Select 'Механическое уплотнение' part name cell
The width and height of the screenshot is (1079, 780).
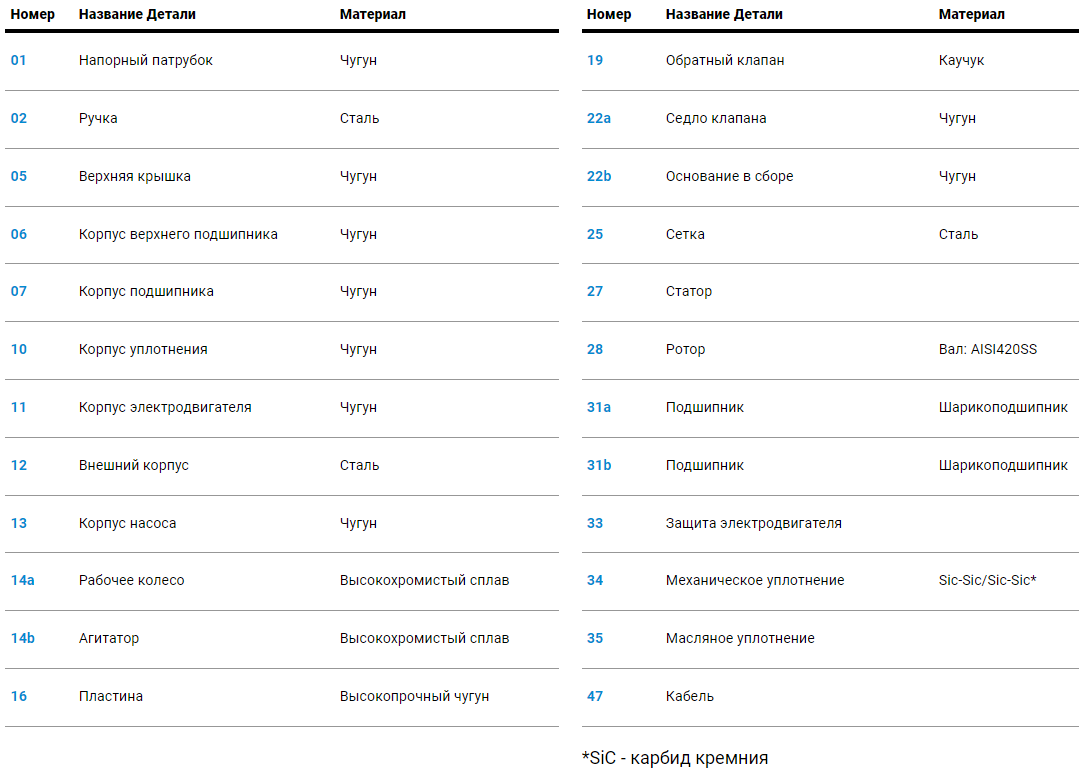tap(755, 580)
